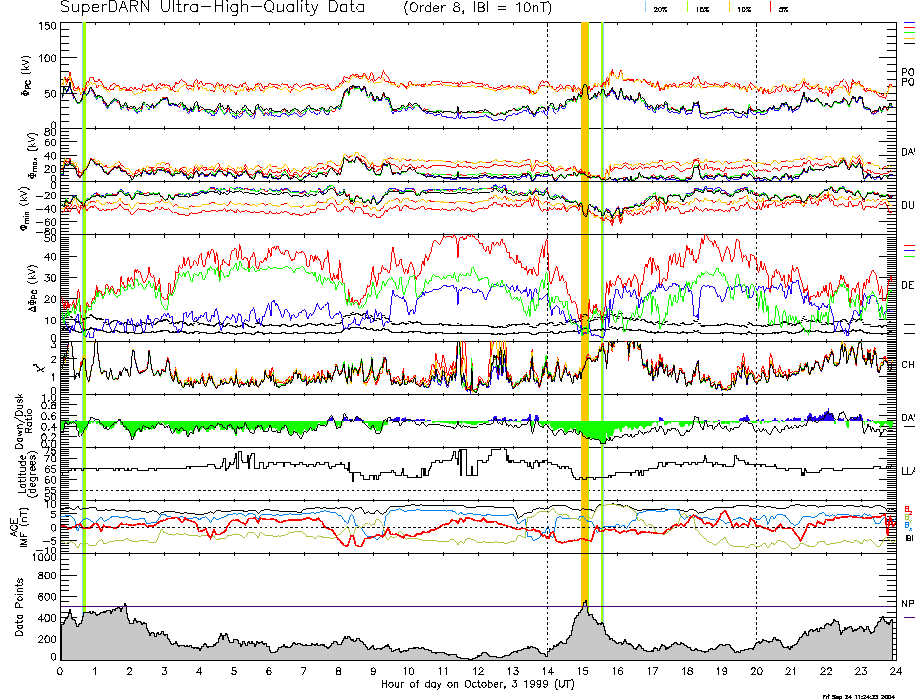Select the thick orange vertical bar at hour 15

[585, 300]
